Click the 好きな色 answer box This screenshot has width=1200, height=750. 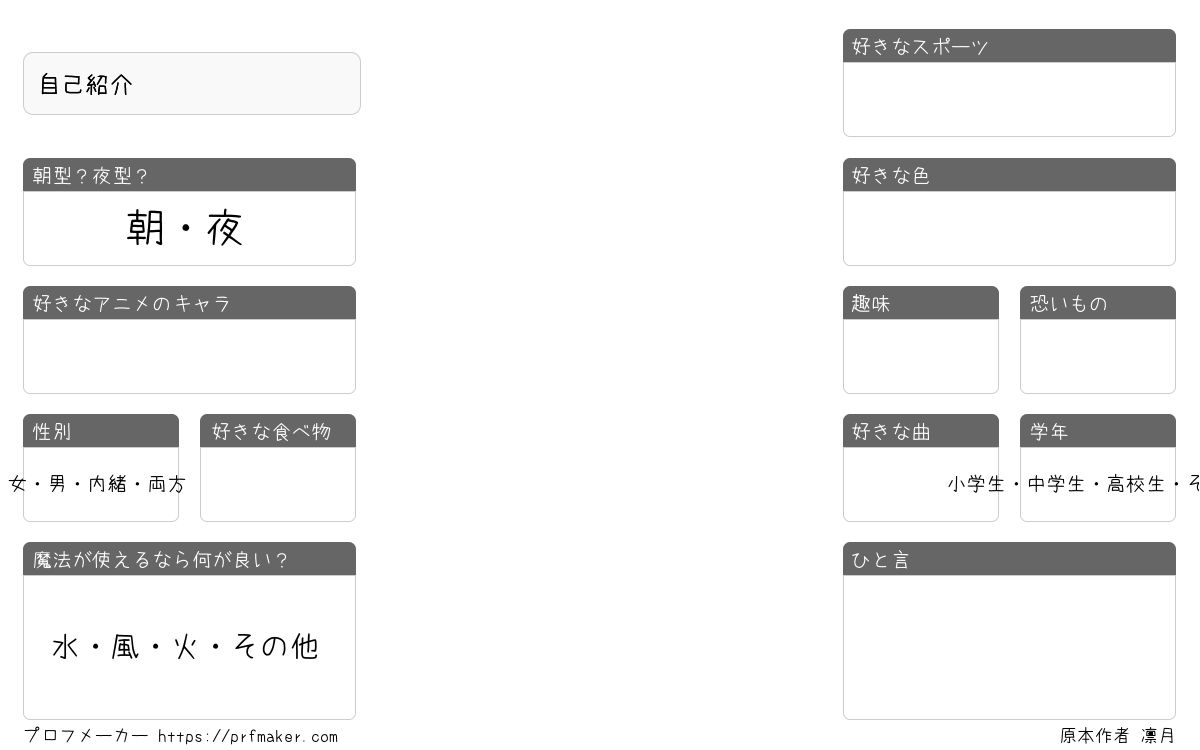pyautogui.click(x=1009, y=228)
